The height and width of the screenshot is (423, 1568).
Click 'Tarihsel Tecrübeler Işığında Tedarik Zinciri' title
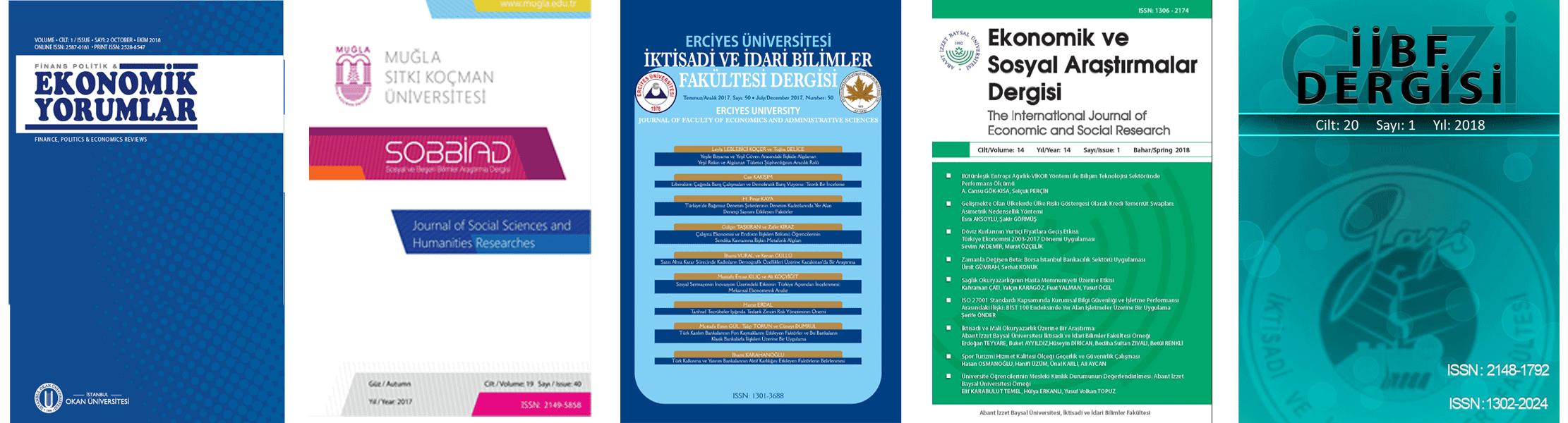pyautogui.click(x=758, y=312)
